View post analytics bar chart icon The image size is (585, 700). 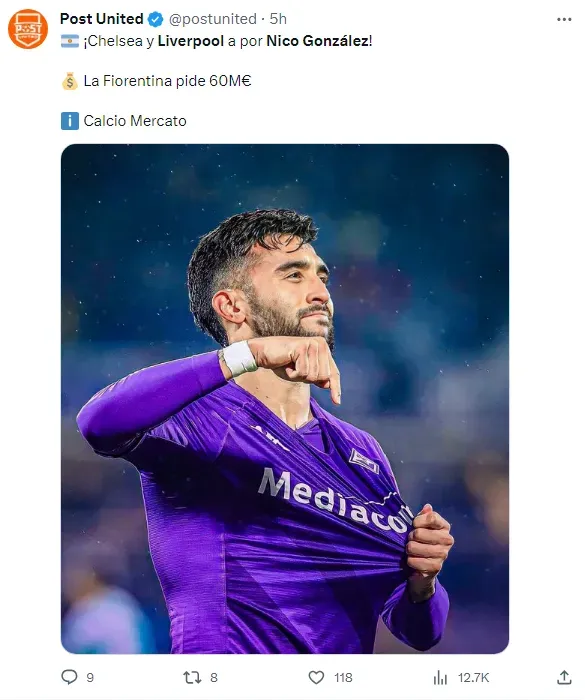(440, 678)
